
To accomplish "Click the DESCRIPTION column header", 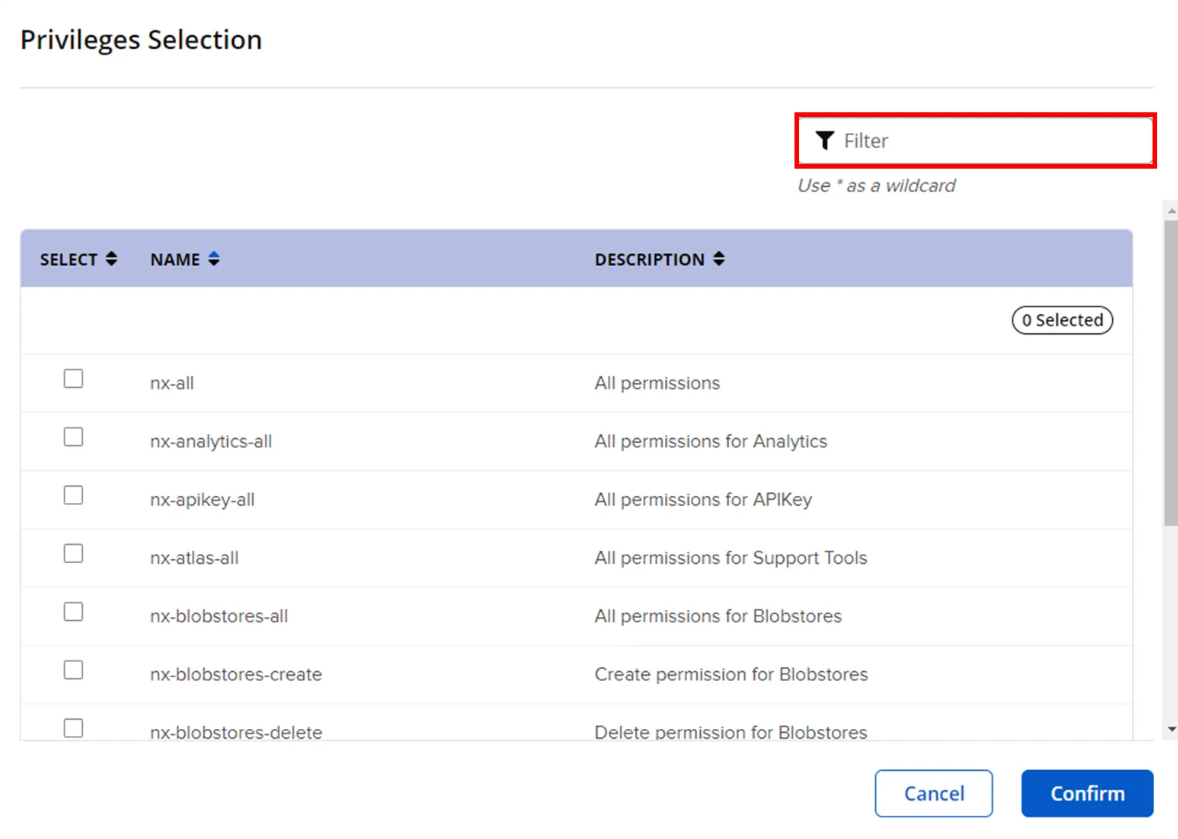I will pos(650,259).
